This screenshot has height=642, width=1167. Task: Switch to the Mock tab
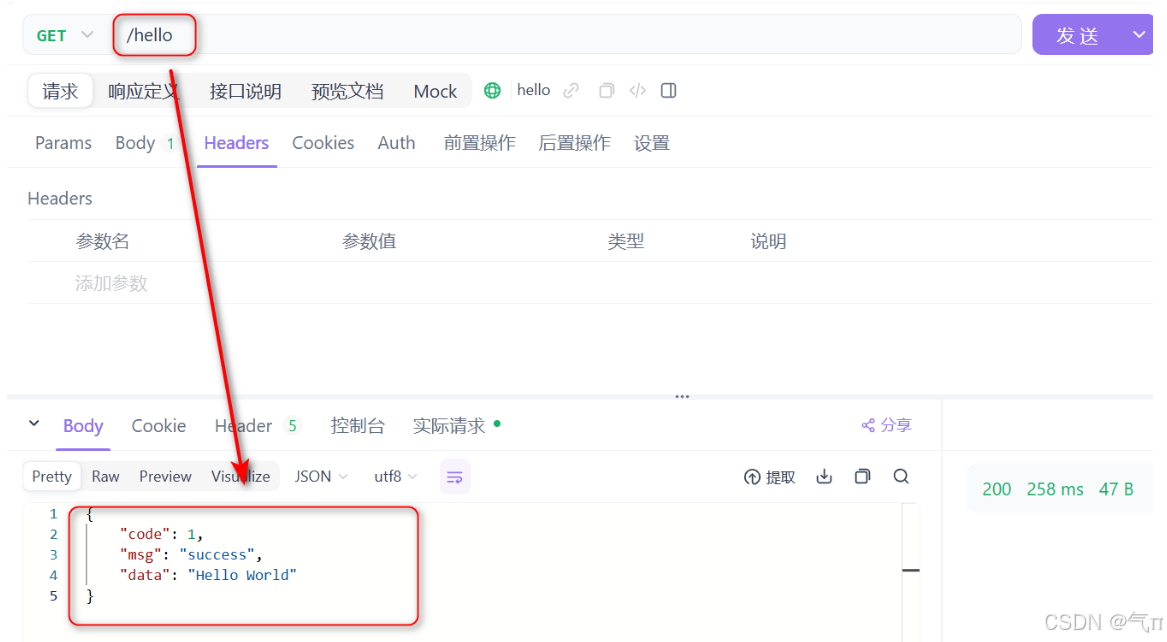coord(435,92)
